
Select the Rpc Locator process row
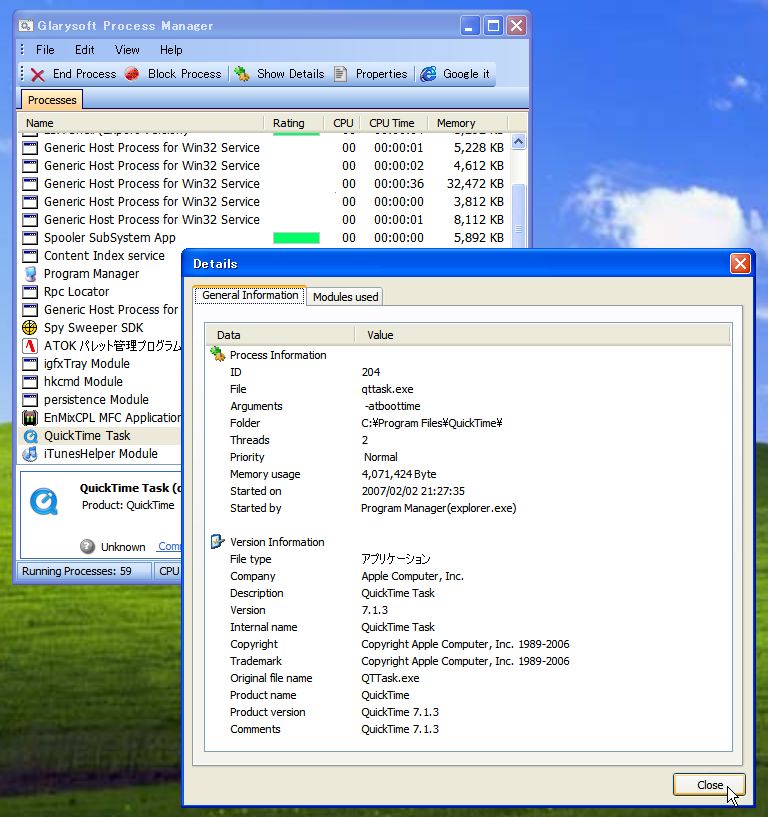[101, 292]
